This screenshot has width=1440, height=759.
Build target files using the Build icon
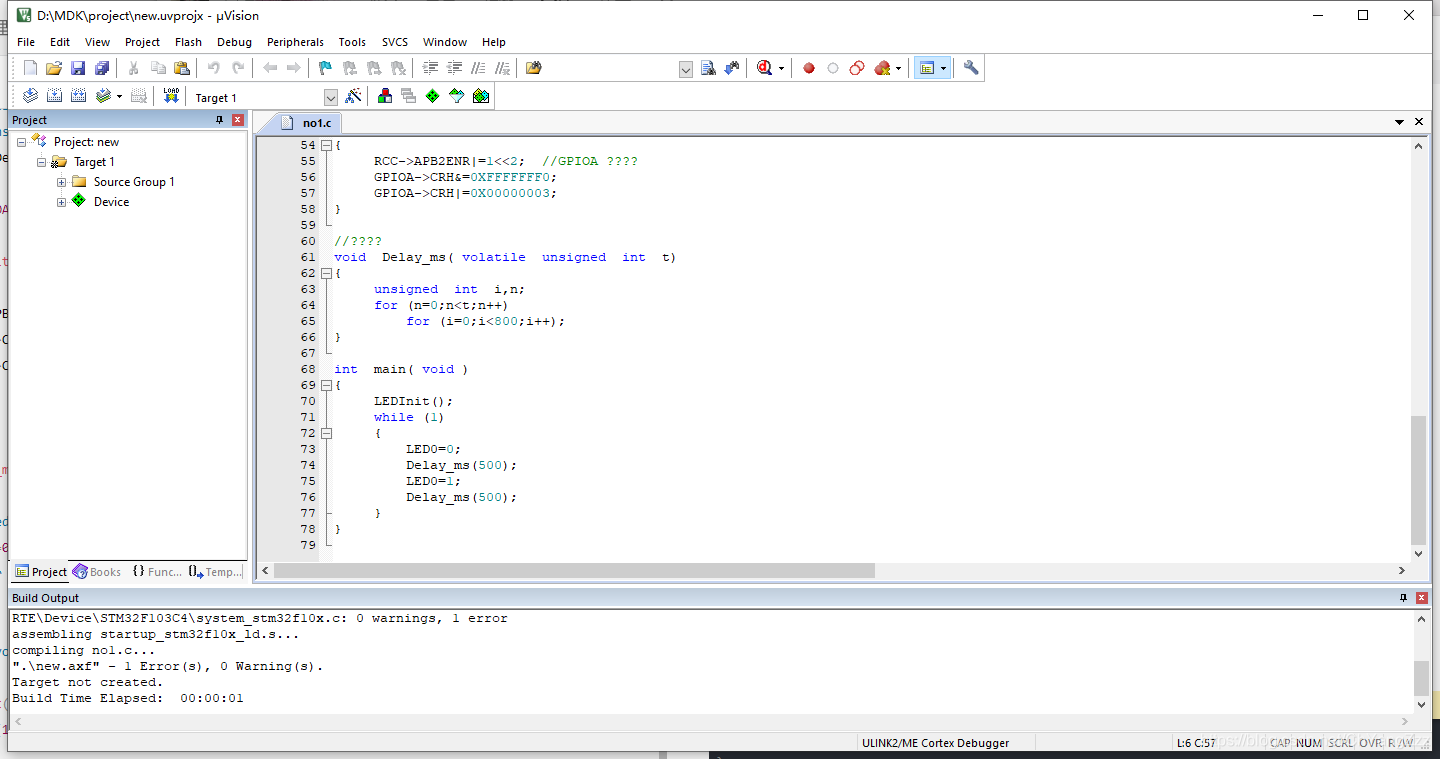coord(54,96)
